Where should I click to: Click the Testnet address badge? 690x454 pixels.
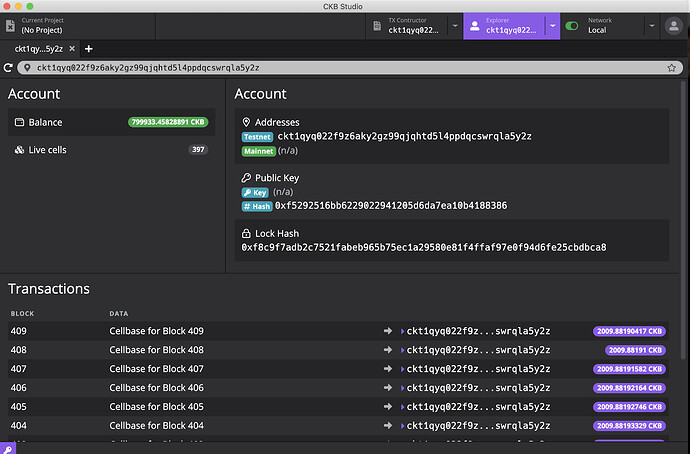tap(257, 137)
